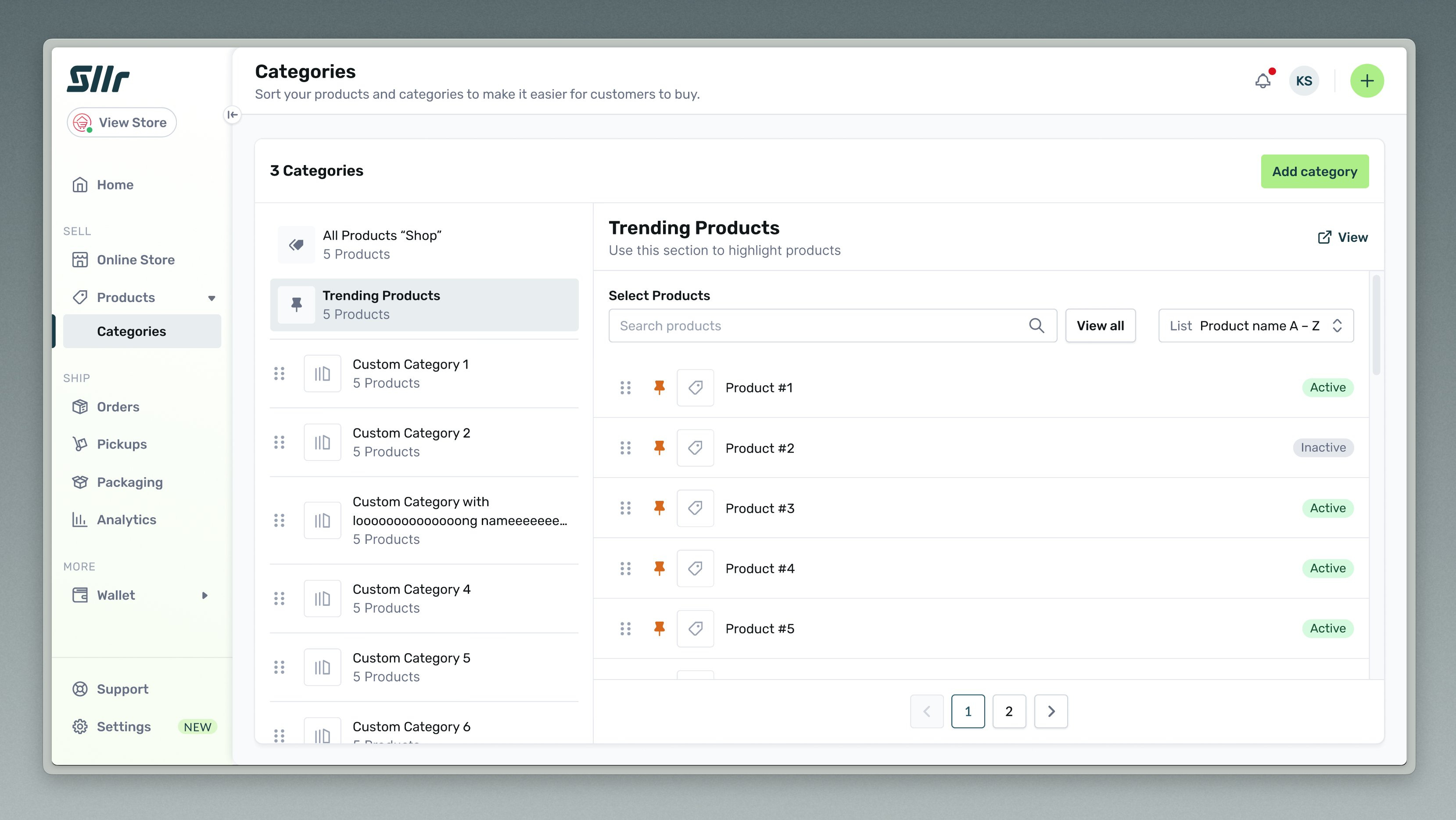Image resolution: width=1456 pixels, height=820 pixels.
Task: Go to page 2
Action: click(x=1009, y=712)
